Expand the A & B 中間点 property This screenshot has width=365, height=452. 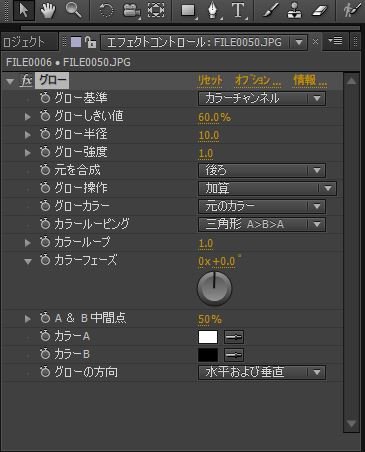28,319
